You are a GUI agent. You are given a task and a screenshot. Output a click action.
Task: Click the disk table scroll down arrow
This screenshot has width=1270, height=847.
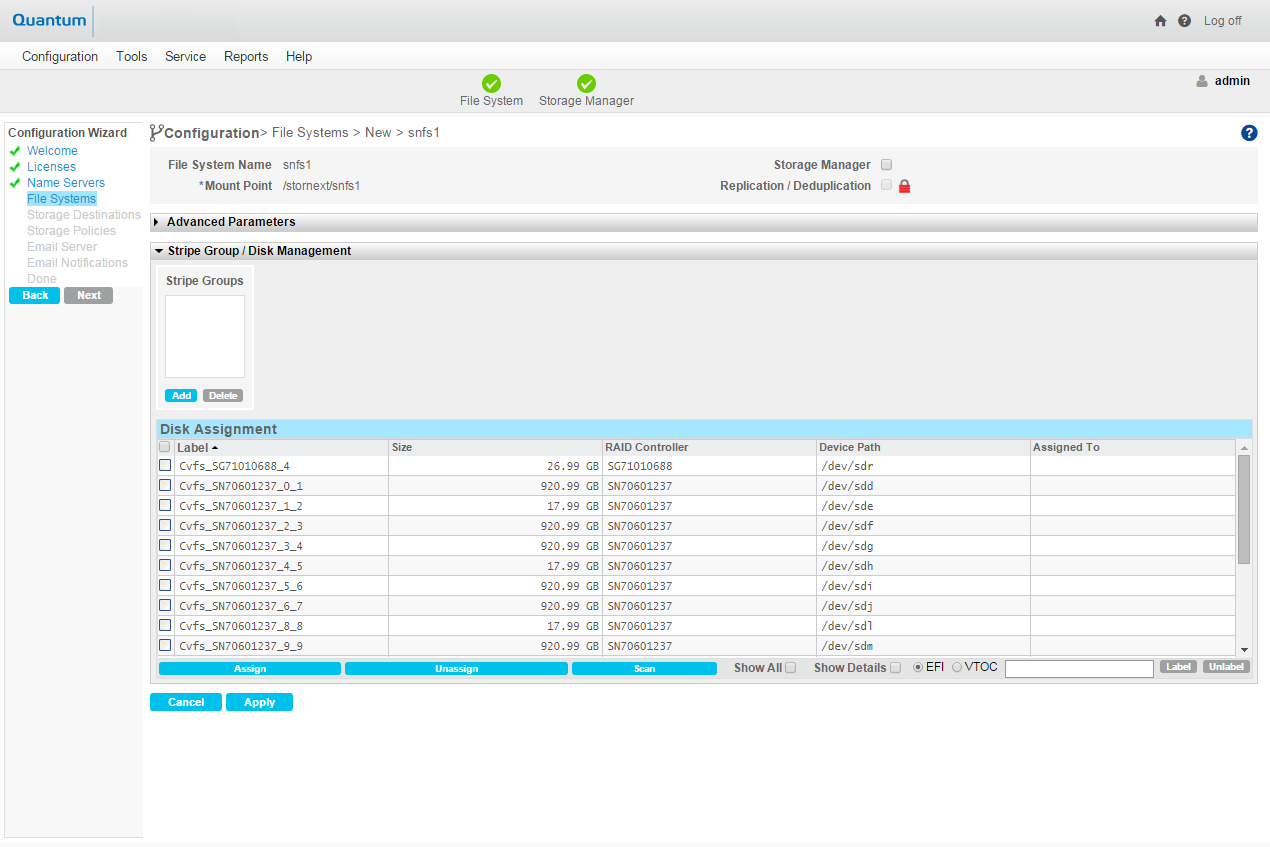pos(1244,649)
